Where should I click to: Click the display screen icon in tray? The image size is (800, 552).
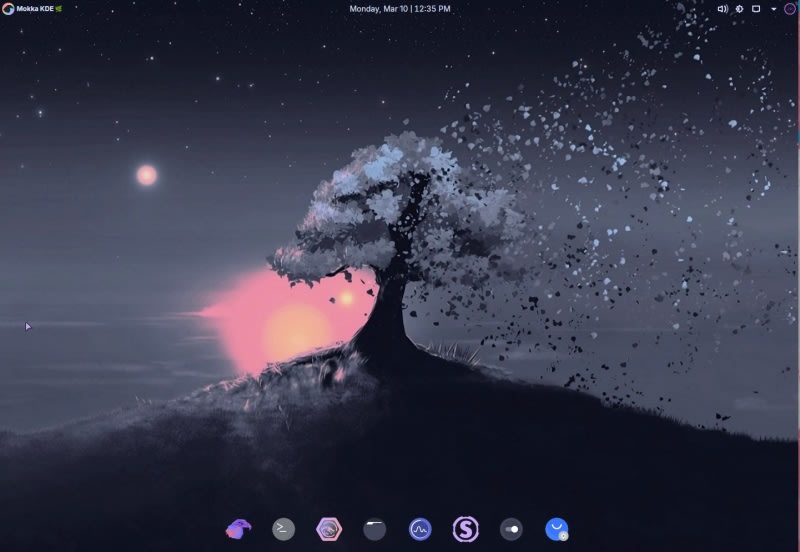[756, 8]
